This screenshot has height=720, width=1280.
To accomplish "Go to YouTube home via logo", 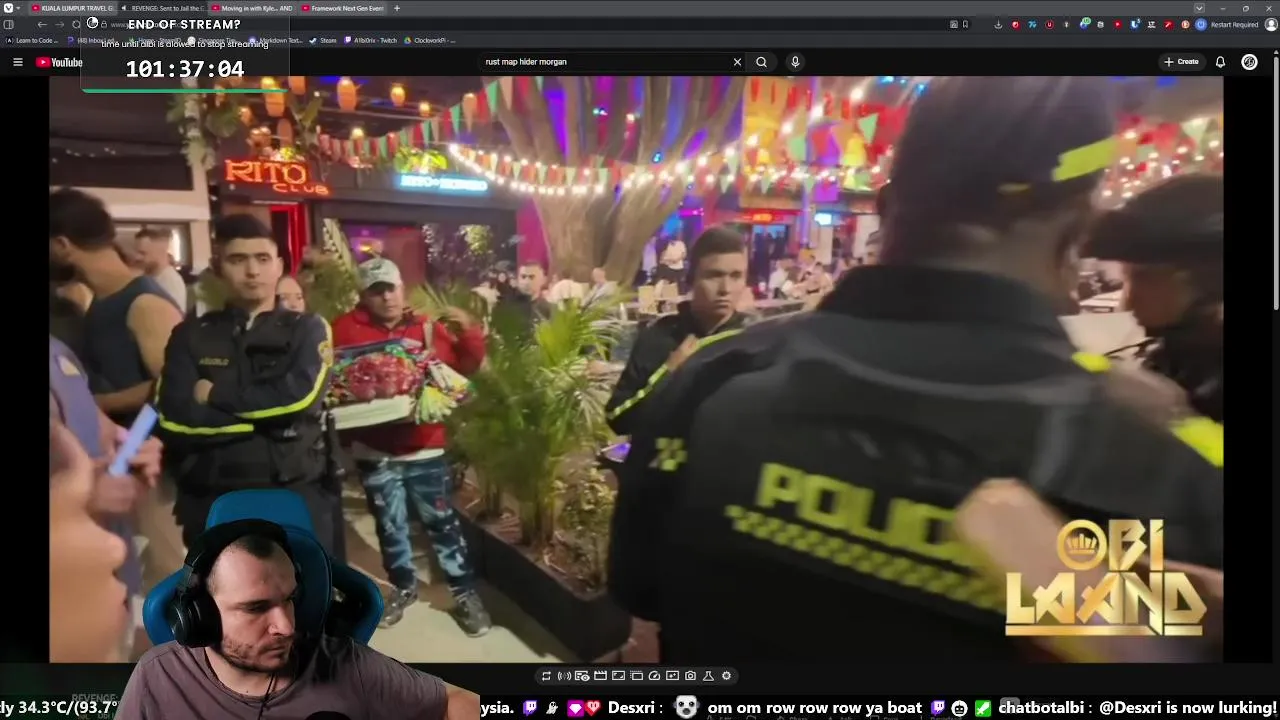I will pyautogui.click(x=60, y=62).
